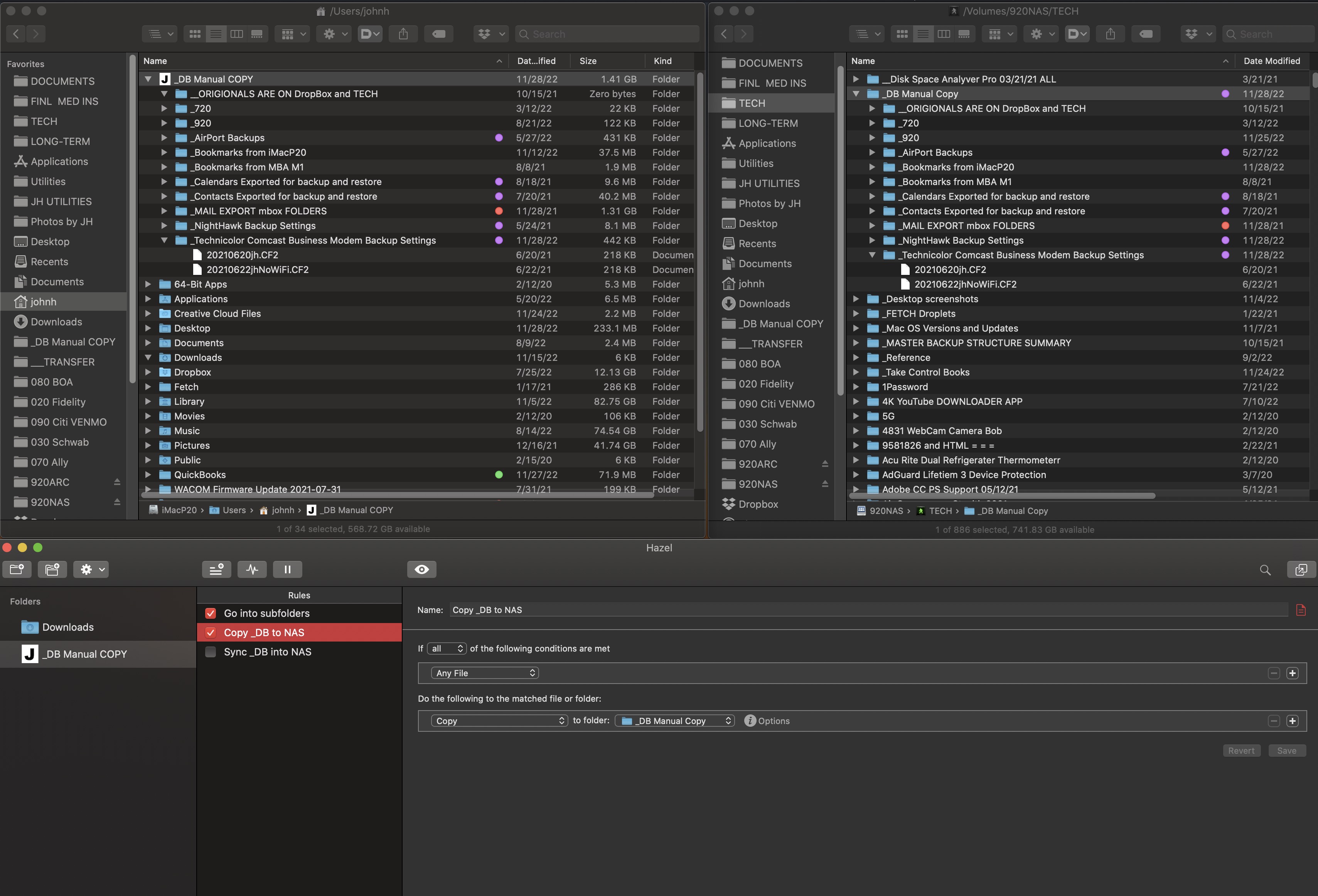Click the rule Name text field

click(868, 610)
